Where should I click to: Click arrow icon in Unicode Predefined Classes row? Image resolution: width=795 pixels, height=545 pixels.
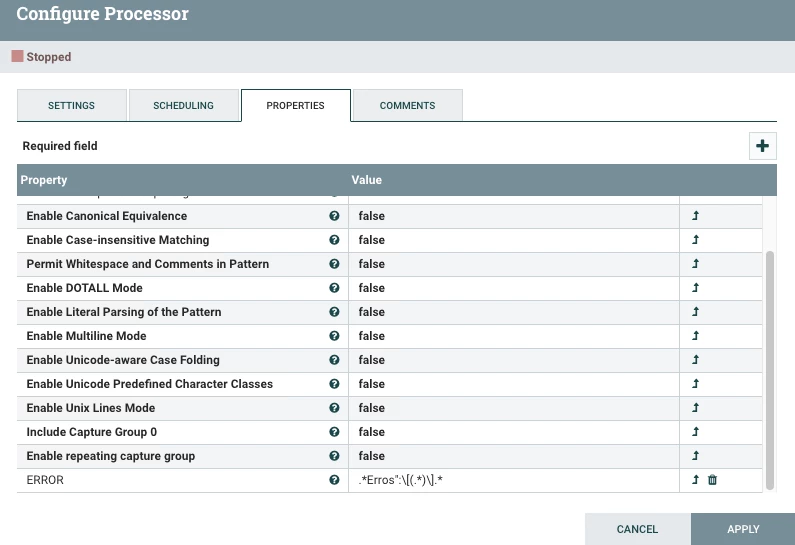point(696,384)
